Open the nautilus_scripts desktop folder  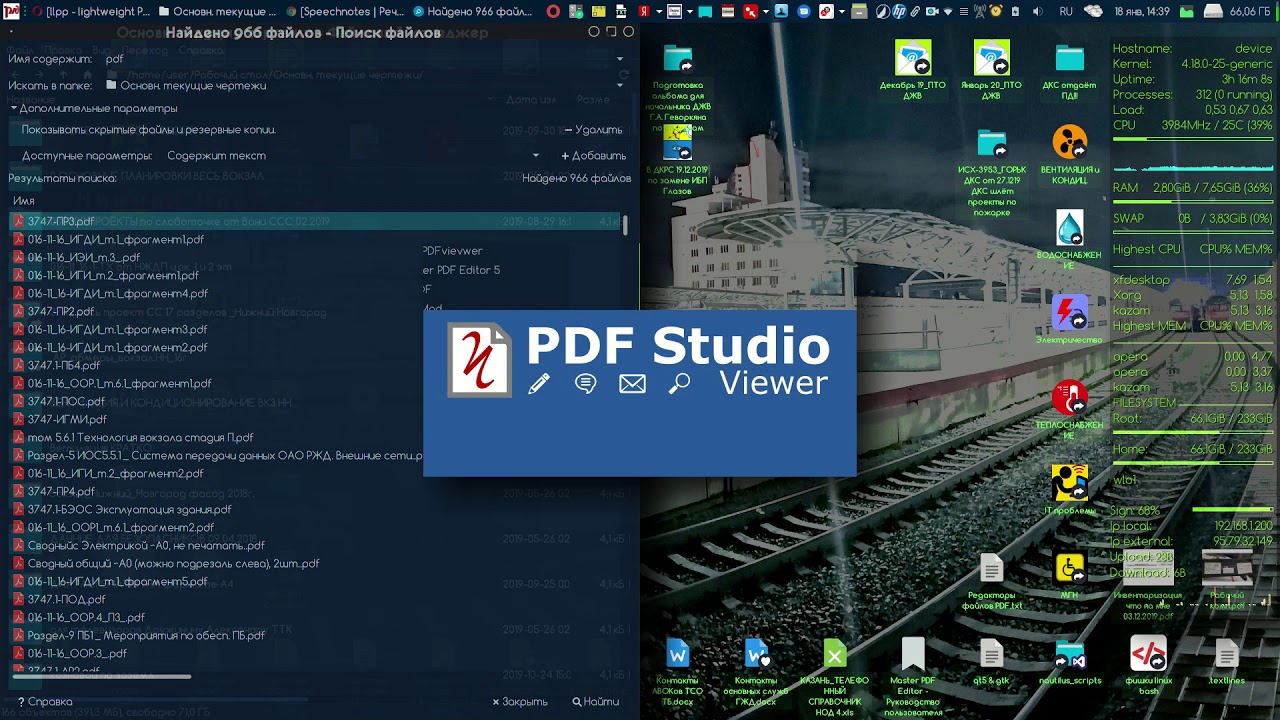click(x=1069, y=654)
